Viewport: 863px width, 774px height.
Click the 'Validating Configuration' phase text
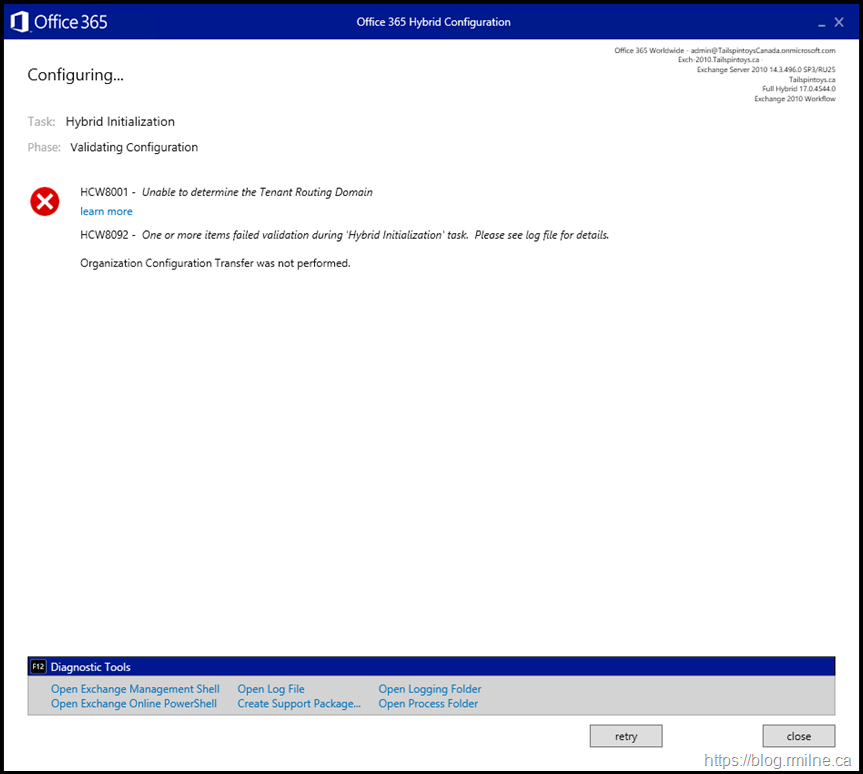coord(134,148)
